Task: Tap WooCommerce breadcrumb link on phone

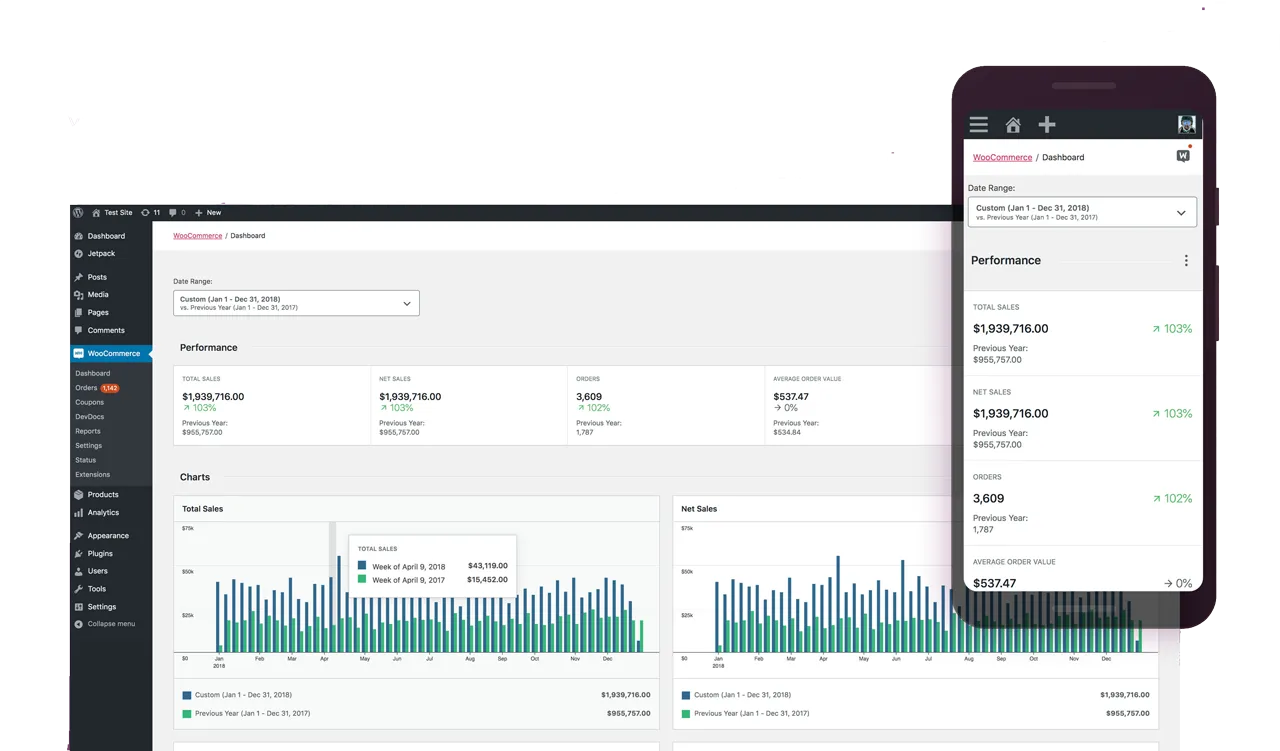Action: coord(1003,157)
